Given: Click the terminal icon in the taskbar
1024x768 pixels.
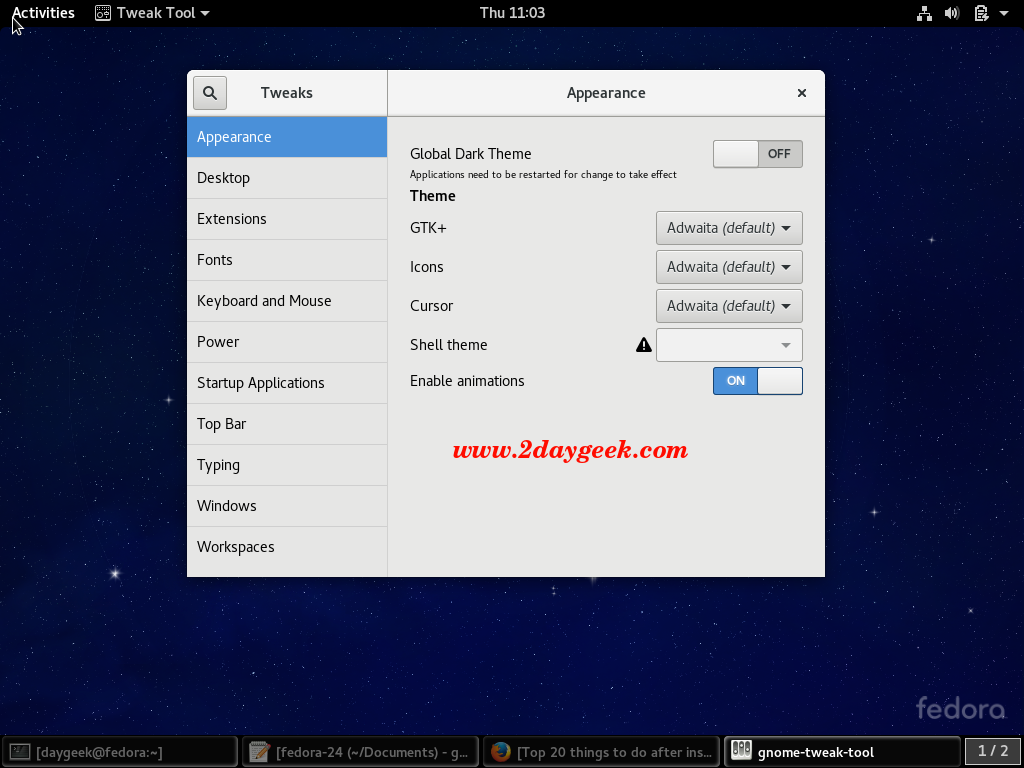Looking at the screenshot, I should [20, 752].
